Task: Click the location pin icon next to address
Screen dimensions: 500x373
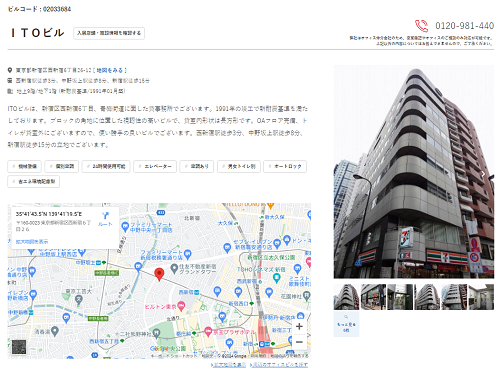Action: click(10, 70)
